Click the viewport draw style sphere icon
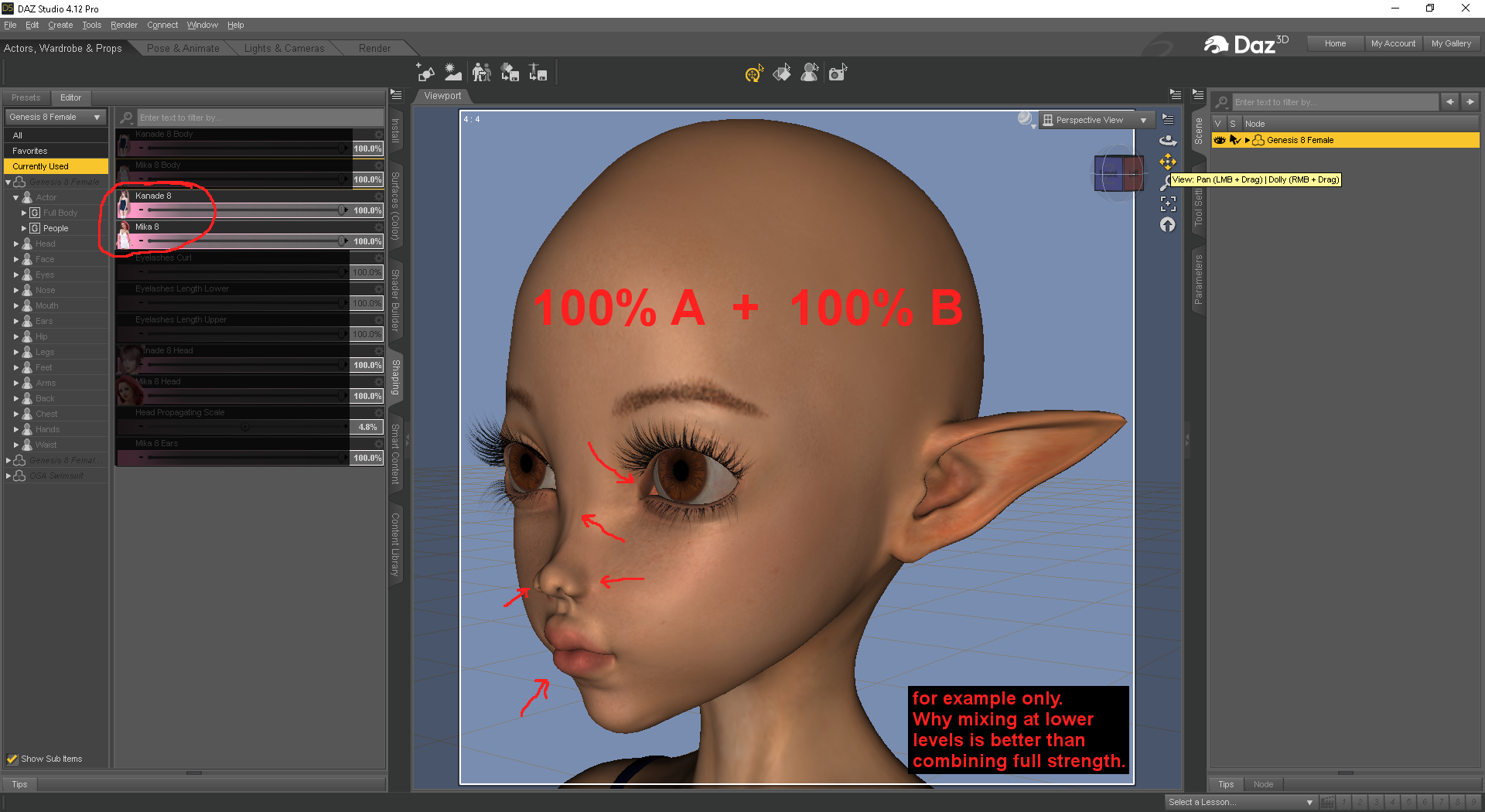Viewport: 1485px width, 812px height. pyautogui.click(x=1026, y=119)
